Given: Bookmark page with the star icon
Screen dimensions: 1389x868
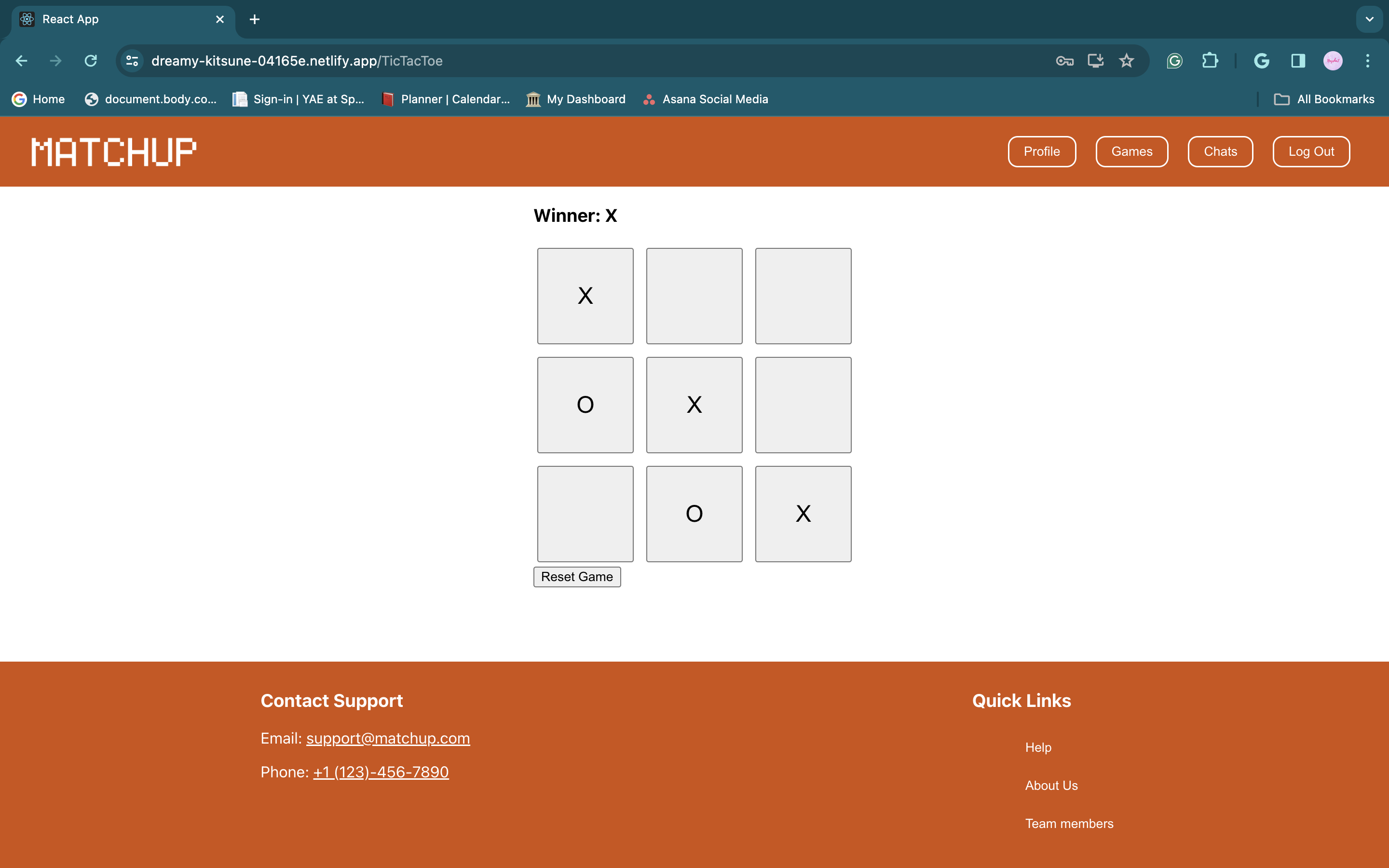Looking at the screenshot, I should pyautogui.click(x=1126, y=61).
